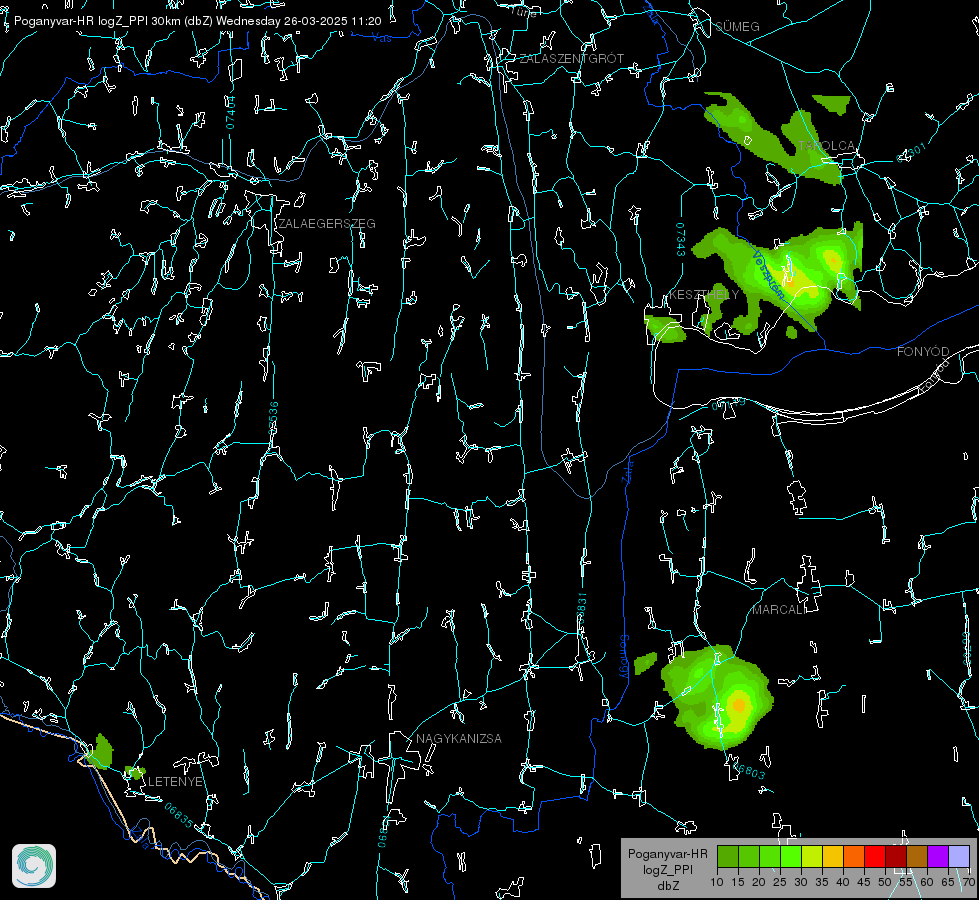Click the 40-45 dBZ orange legend swatch
The image size is (979, 900).
tap(854, 856)
